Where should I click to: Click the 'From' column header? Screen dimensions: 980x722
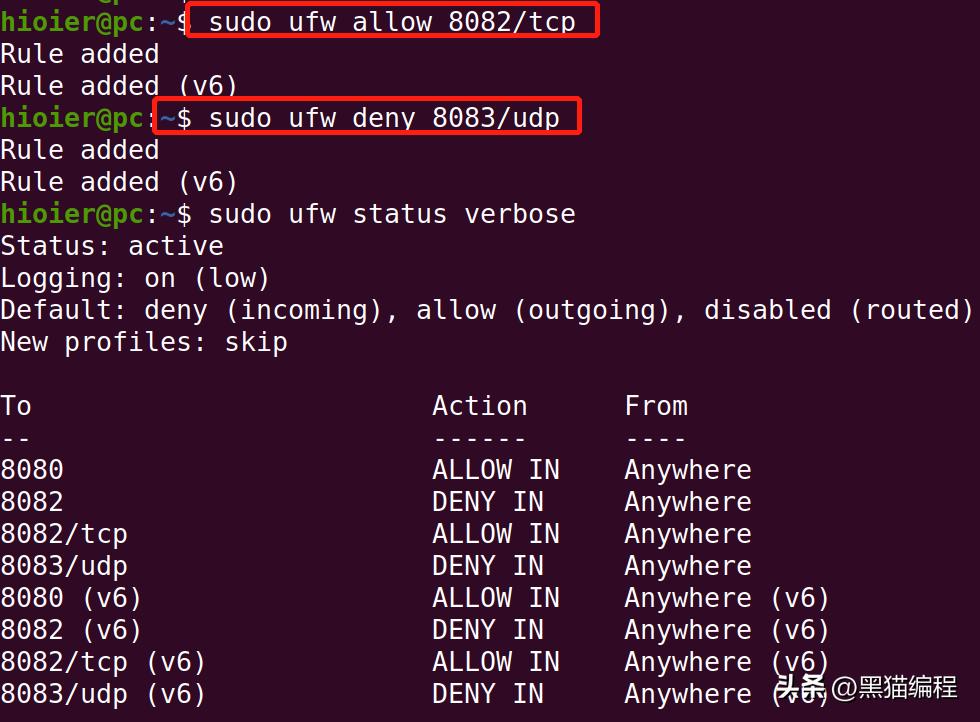[x=656, y=406]
